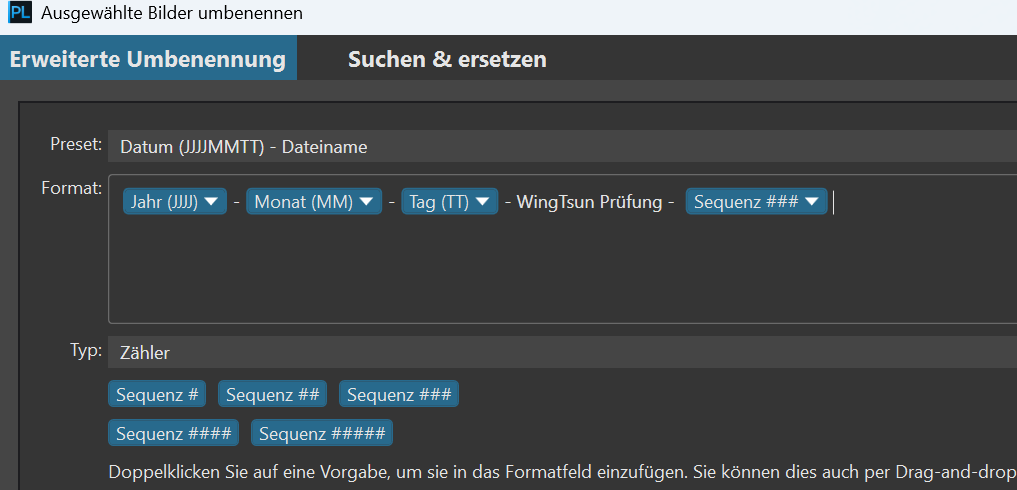Image resolution: width=1017 pixels, height=490 pixels.
Task: Open arrow on Sequenz ### format token
Action: tap(812, 202)
